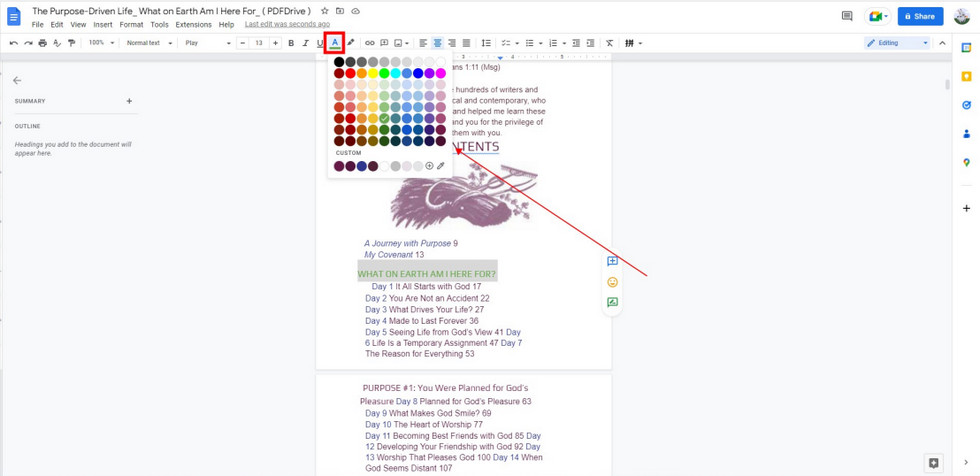Toggle bold formatting
980x476 pixels.
point(291,43)
